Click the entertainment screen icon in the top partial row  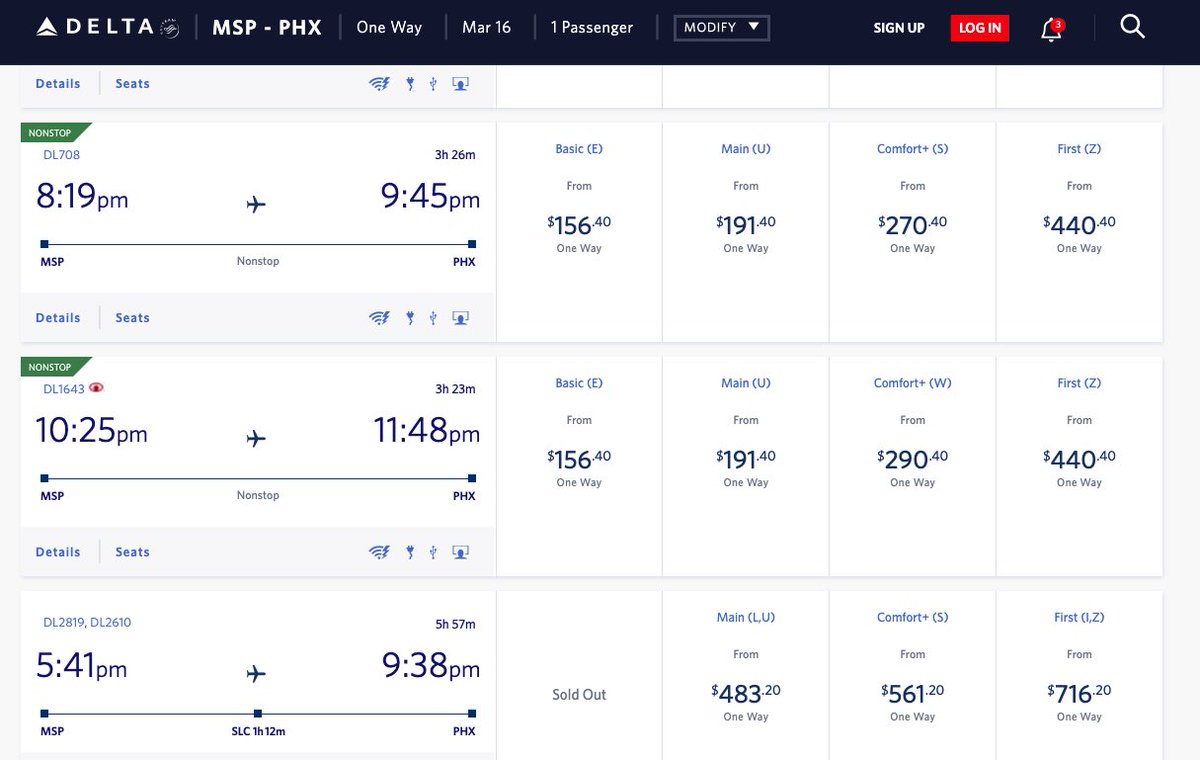(x=460, y=84)
